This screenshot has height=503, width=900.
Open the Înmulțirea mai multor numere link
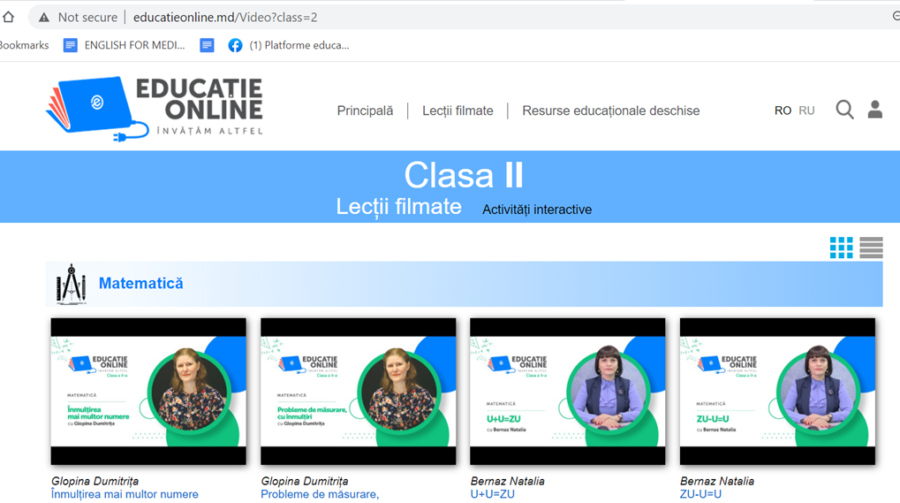click(125, 494)
